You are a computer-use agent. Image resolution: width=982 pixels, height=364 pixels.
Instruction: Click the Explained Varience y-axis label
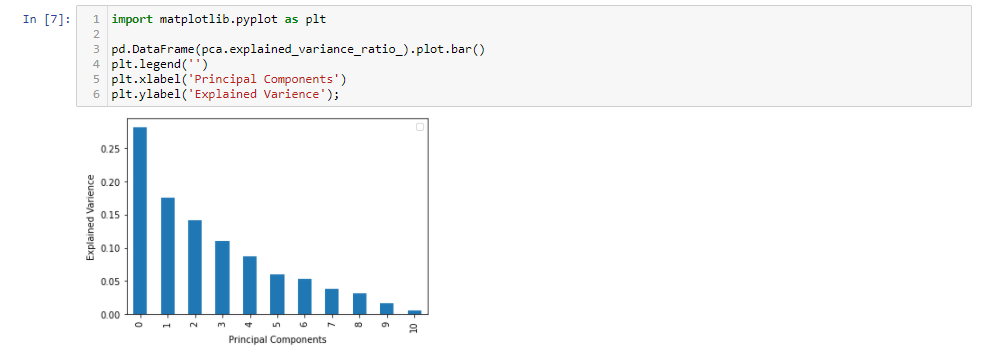90,217
